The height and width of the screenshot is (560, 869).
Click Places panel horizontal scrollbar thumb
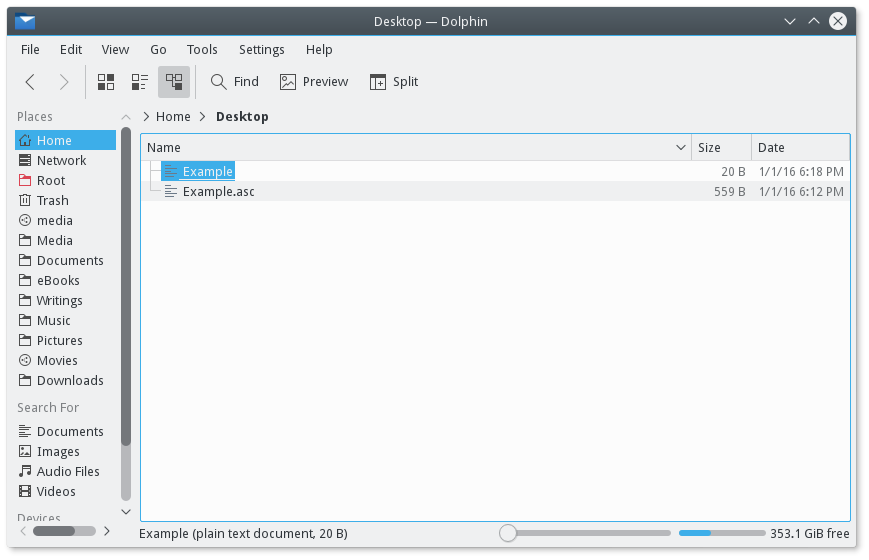click(54, 531)
